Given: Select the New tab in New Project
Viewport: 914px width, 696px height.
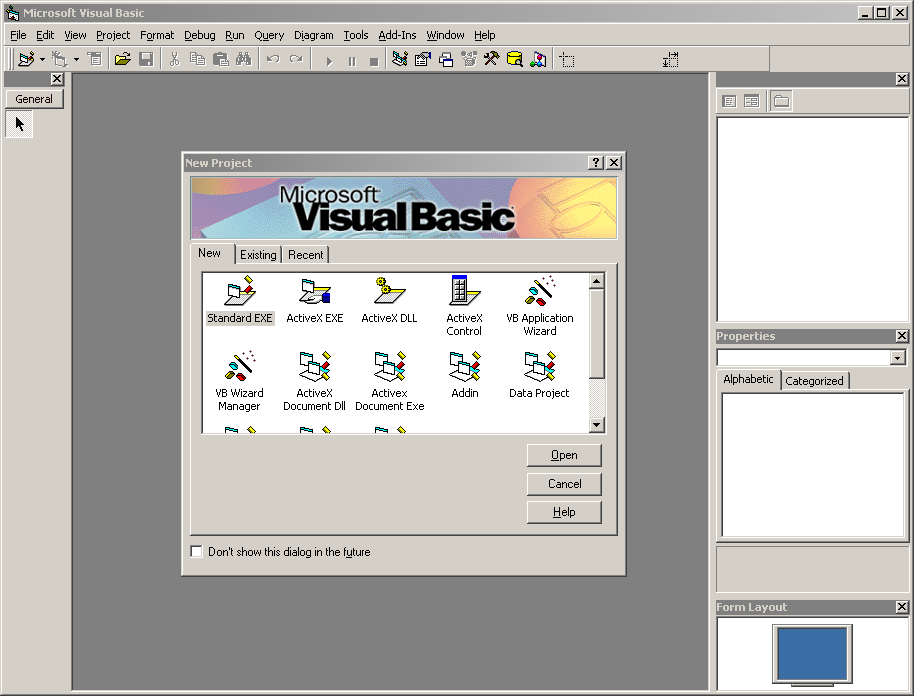Looking at the screenshot, I should 209,253.
